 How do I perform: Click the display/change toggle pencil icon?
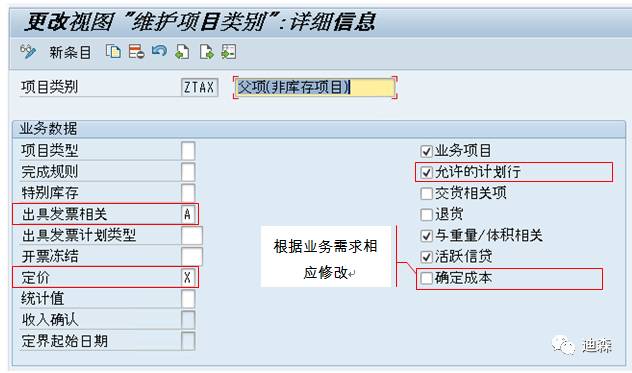28,52
